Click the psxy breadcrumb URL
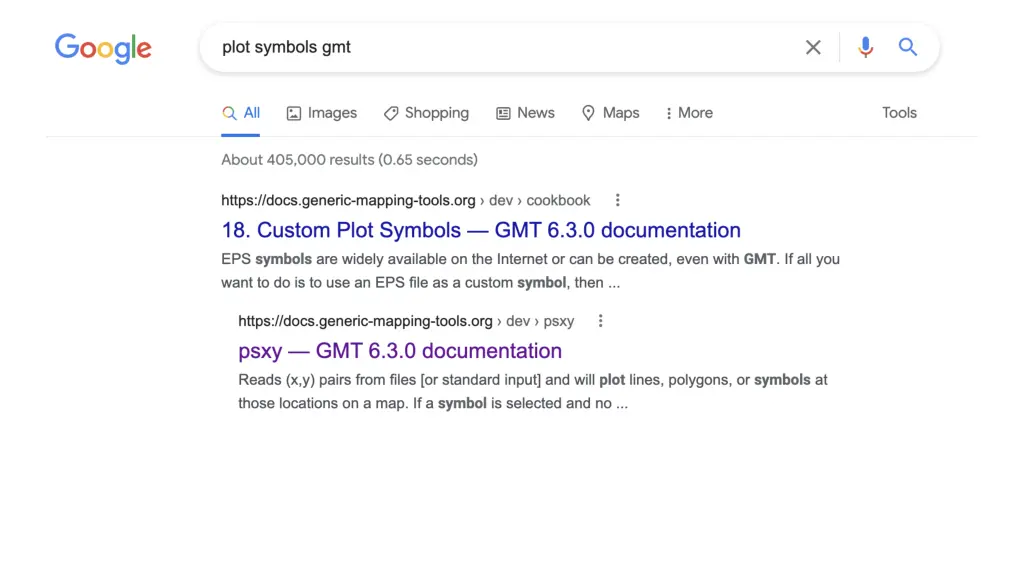 pos(405,321)
